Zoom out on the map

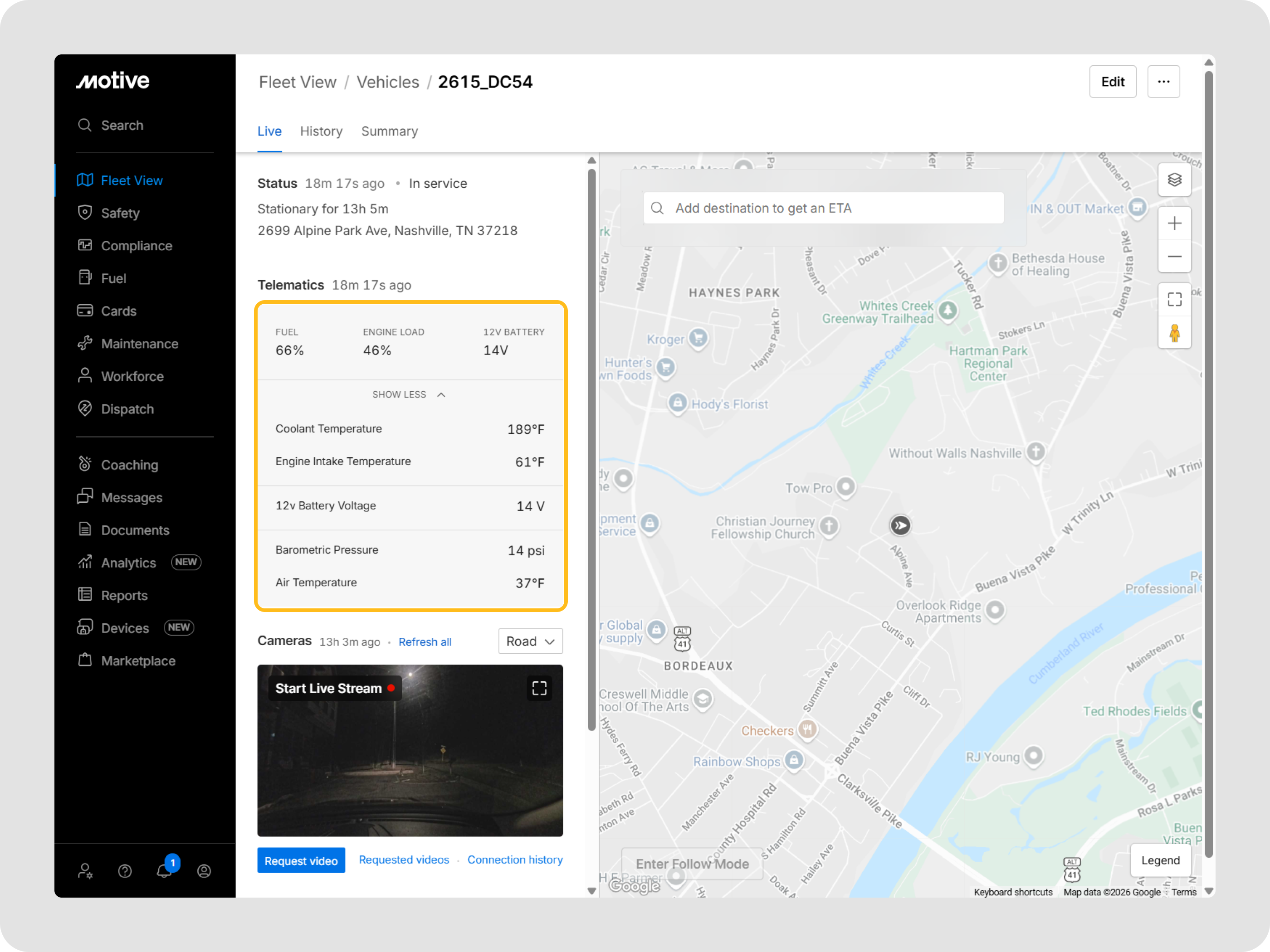coord(1174,257)
